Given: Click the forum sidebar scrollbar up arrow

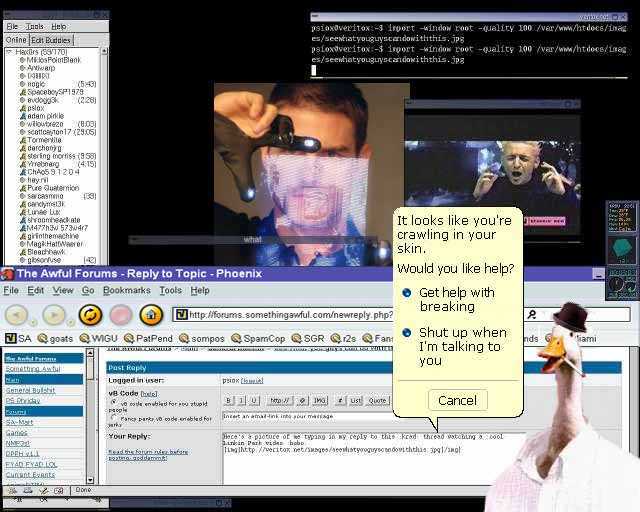Looking at the screenshot, I should click(x=91, y=352).
